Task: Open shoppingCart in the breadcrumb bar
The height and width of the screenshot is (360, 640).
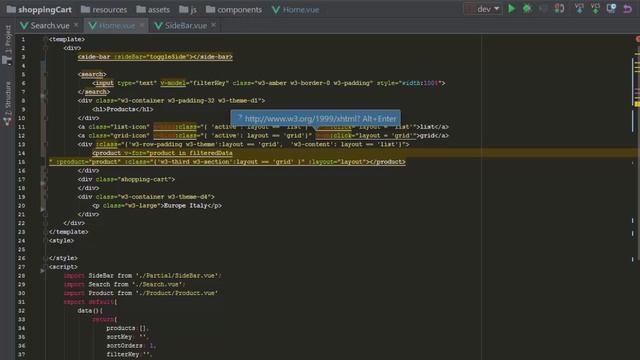Action: tap(39, 9)
